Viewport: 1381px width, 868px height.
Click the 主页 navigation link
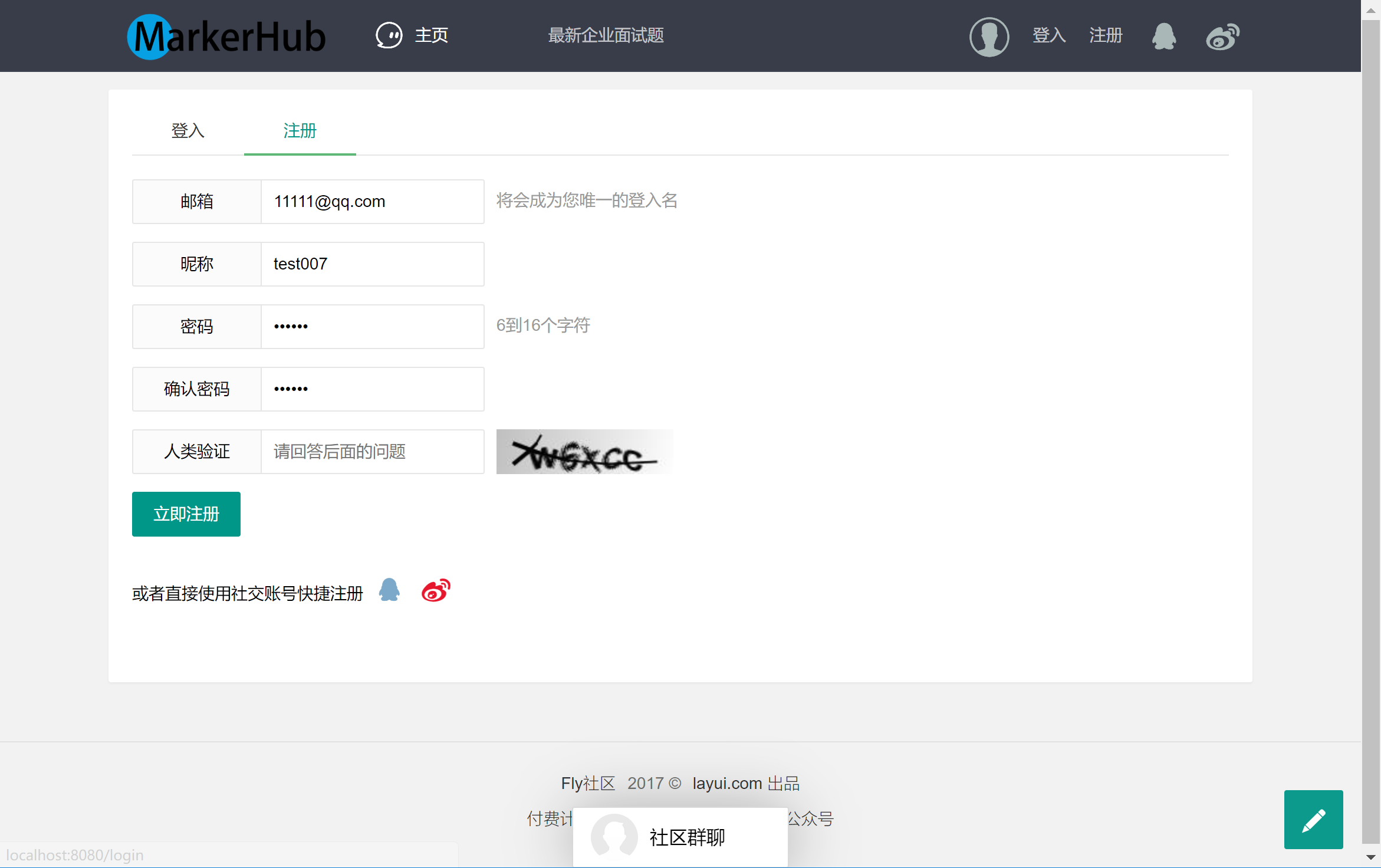(431, 35)
